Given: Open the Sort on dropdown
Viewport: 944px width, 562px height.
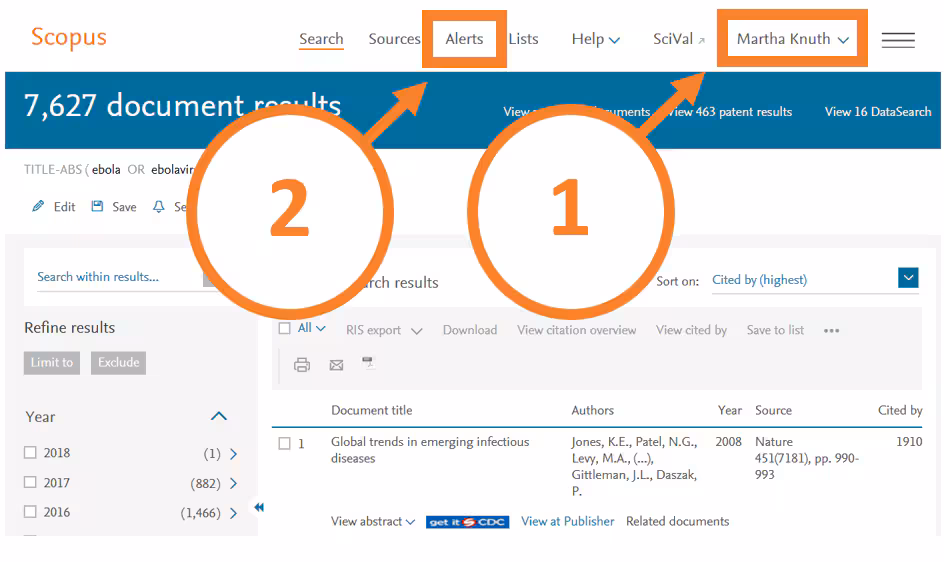Looking at the screenshot, I should (x=908, y=278).
